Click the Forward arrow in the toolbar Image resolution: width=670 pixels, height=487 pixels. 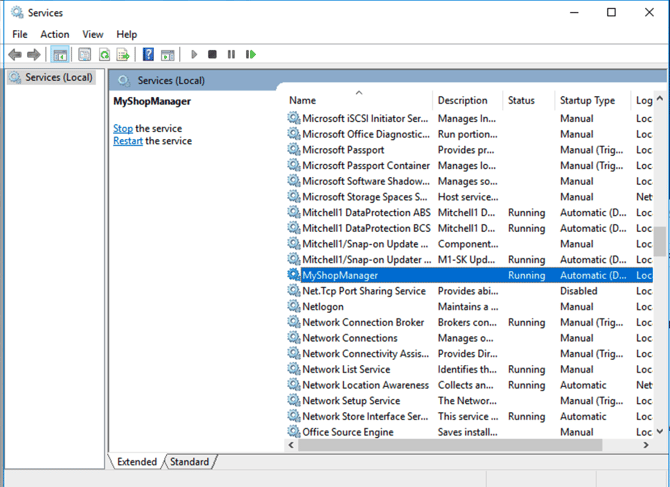[x=34, y=54]
